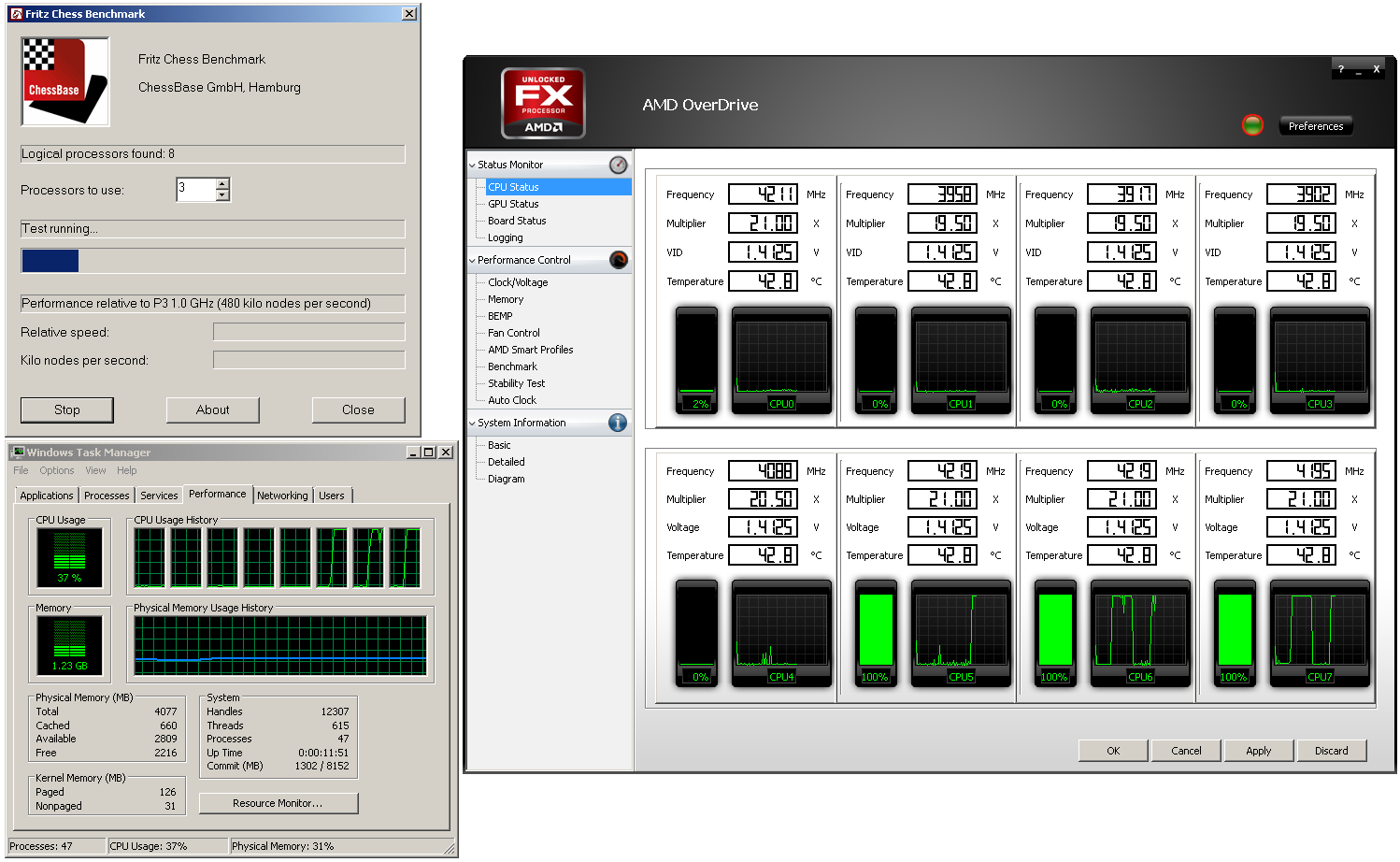Image resolution: width=1400 pixels, height=862 pixels.
Task: Open Resource Monitor from Task Manager
Action: (278, 803)
